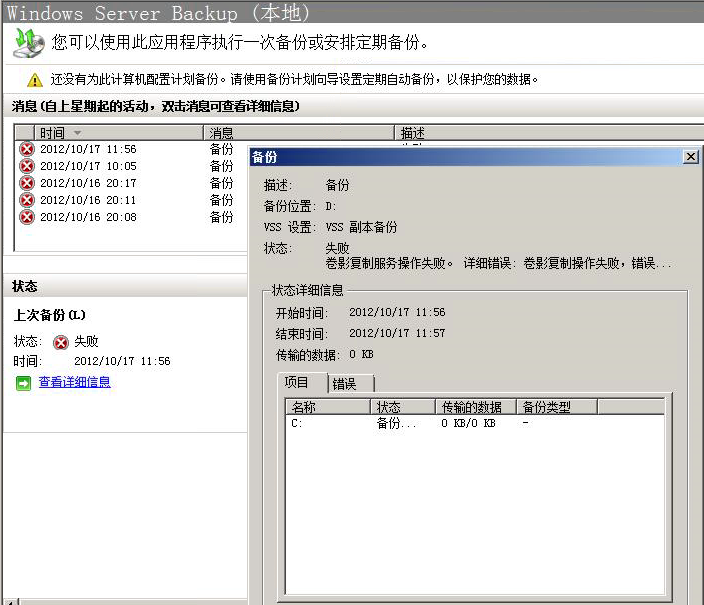The image size is (704, 605).
Task: Click the 描述 column header in messages list
Action: 549,133
